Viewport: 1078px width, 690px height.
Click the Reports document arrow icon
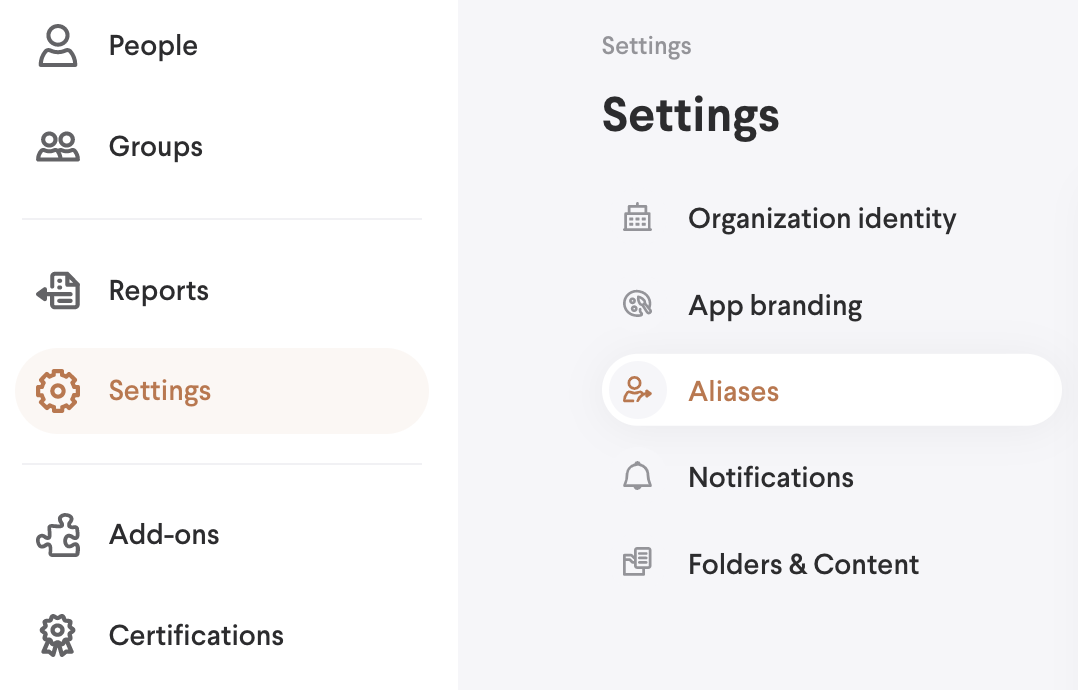pos(58,291)
